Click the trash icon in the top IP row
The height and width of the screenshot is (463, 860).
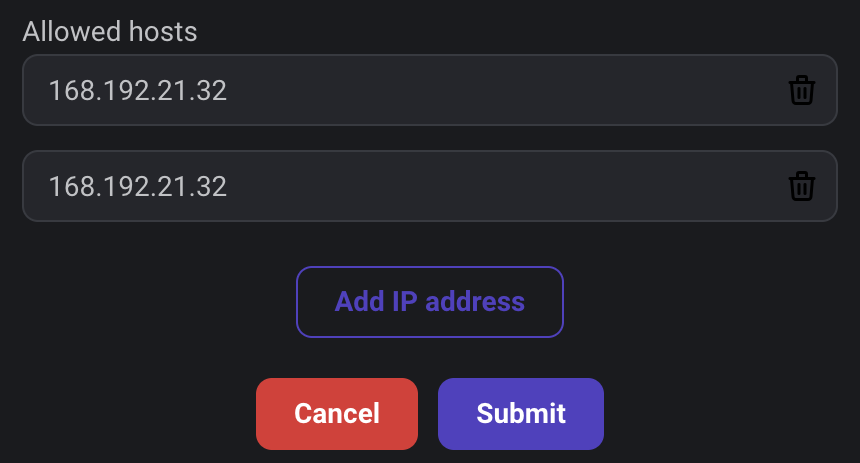tap(801, 90)
